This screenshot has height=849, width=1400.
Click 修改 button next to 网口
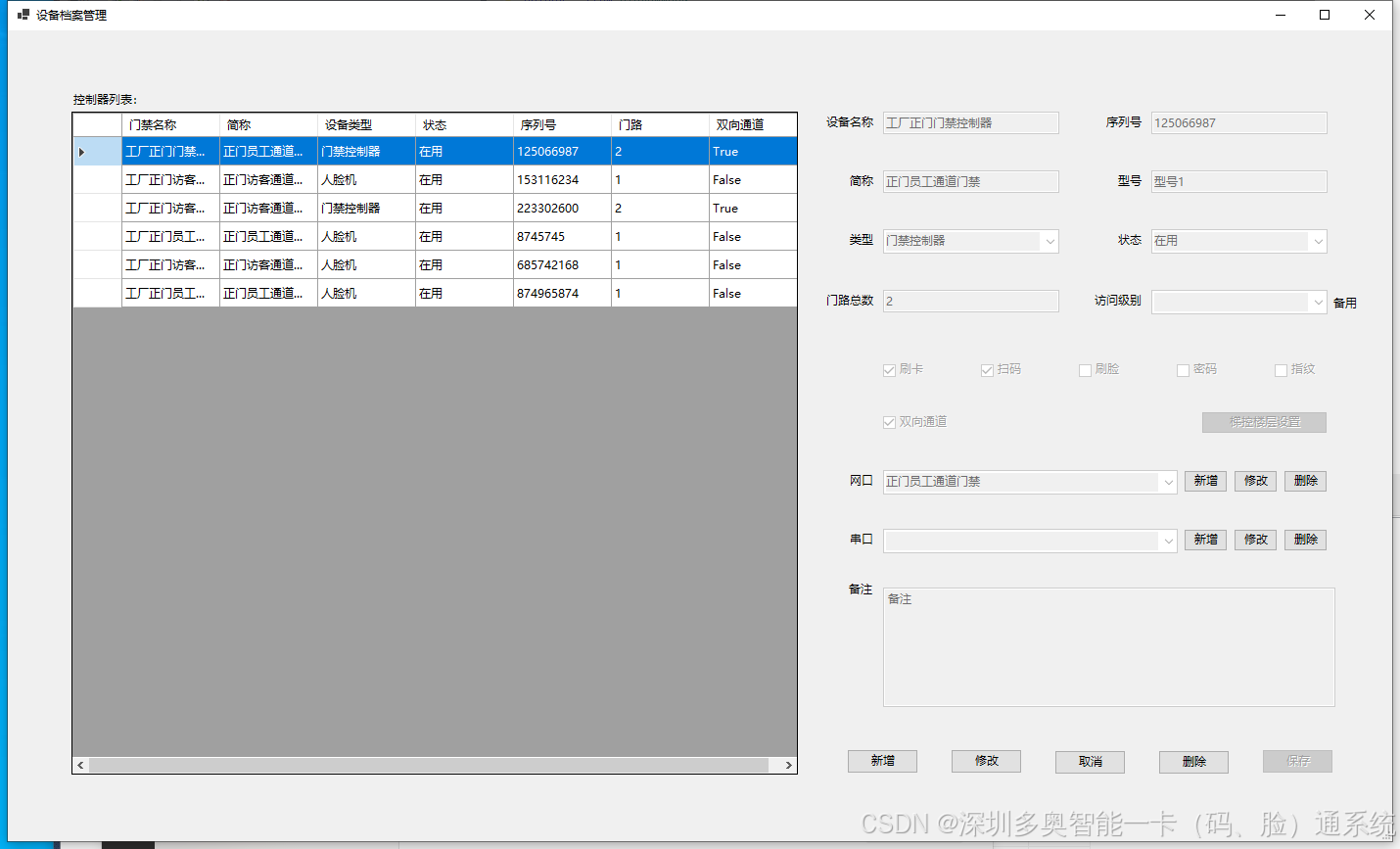pos(1255,481)
